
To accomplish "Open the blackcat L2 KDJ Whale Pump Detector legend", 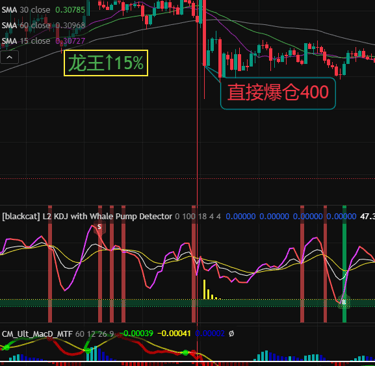I will click(x=87, y=216).
